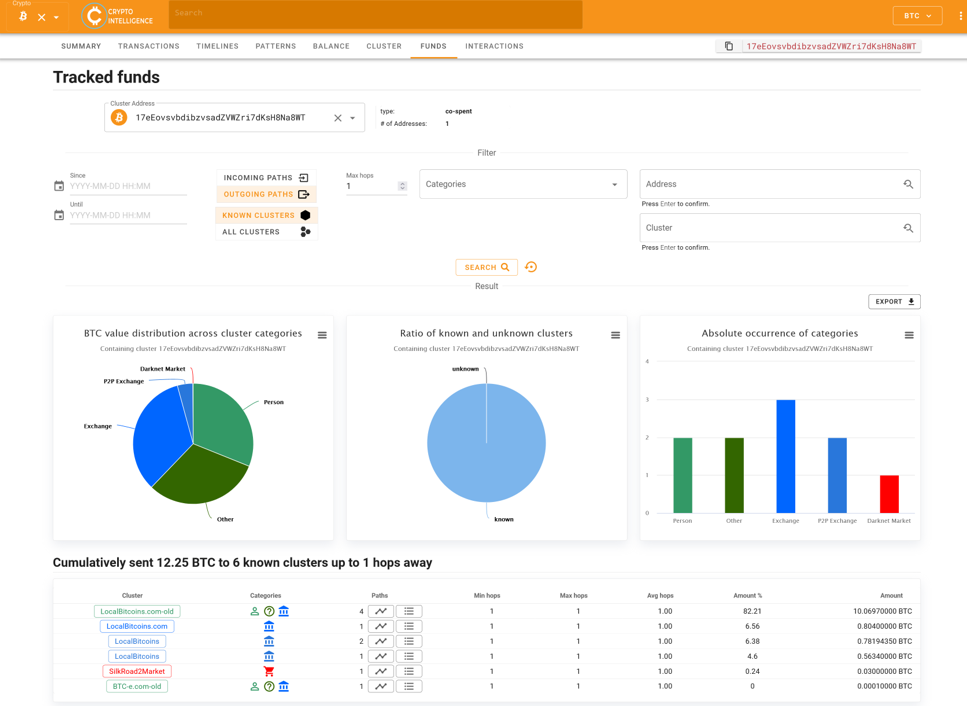Image resolution: width=967 pixels, height=706 pixels.
Task: Open the Interactions tab
Action: (494, 46)
